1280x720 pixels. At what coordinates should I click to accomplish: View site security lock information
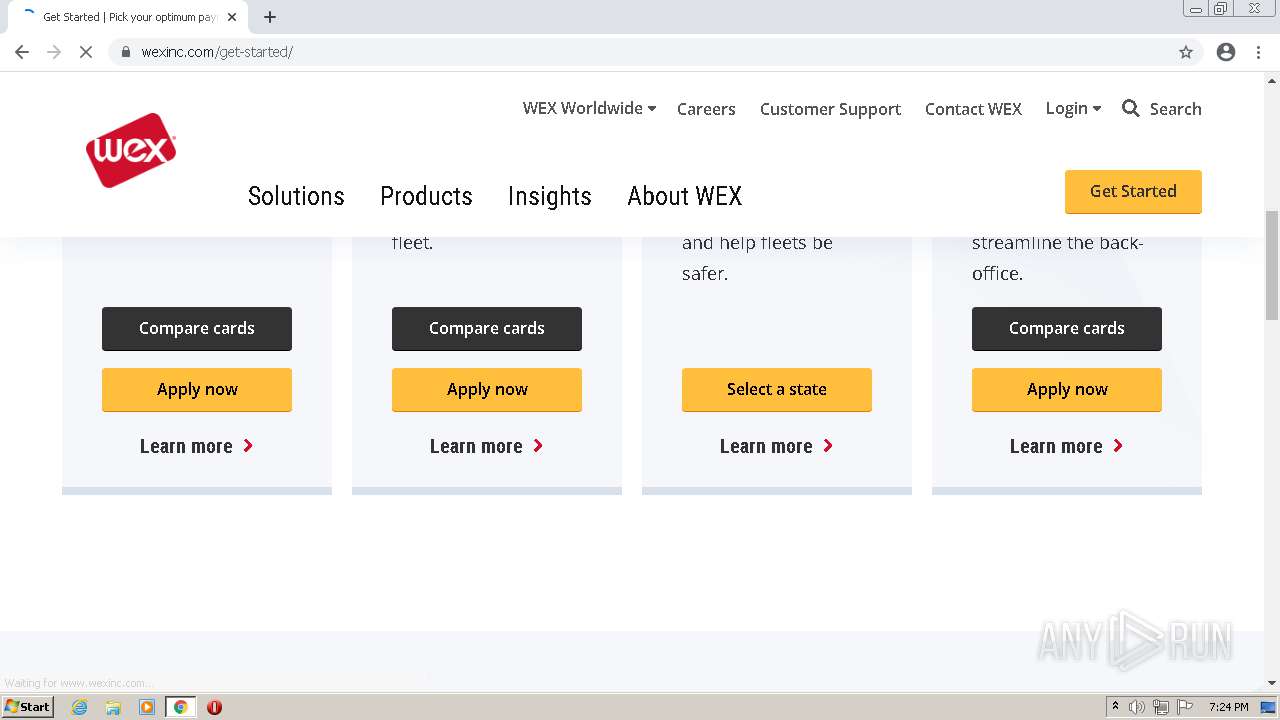pyautogui.click(x=126, y=52)
